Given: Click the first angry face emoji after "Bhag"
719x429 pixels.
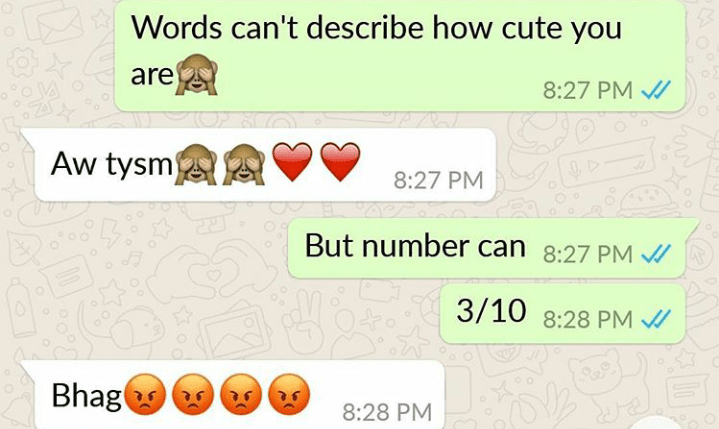Looking at the screenshot, I should coord(145,394).
